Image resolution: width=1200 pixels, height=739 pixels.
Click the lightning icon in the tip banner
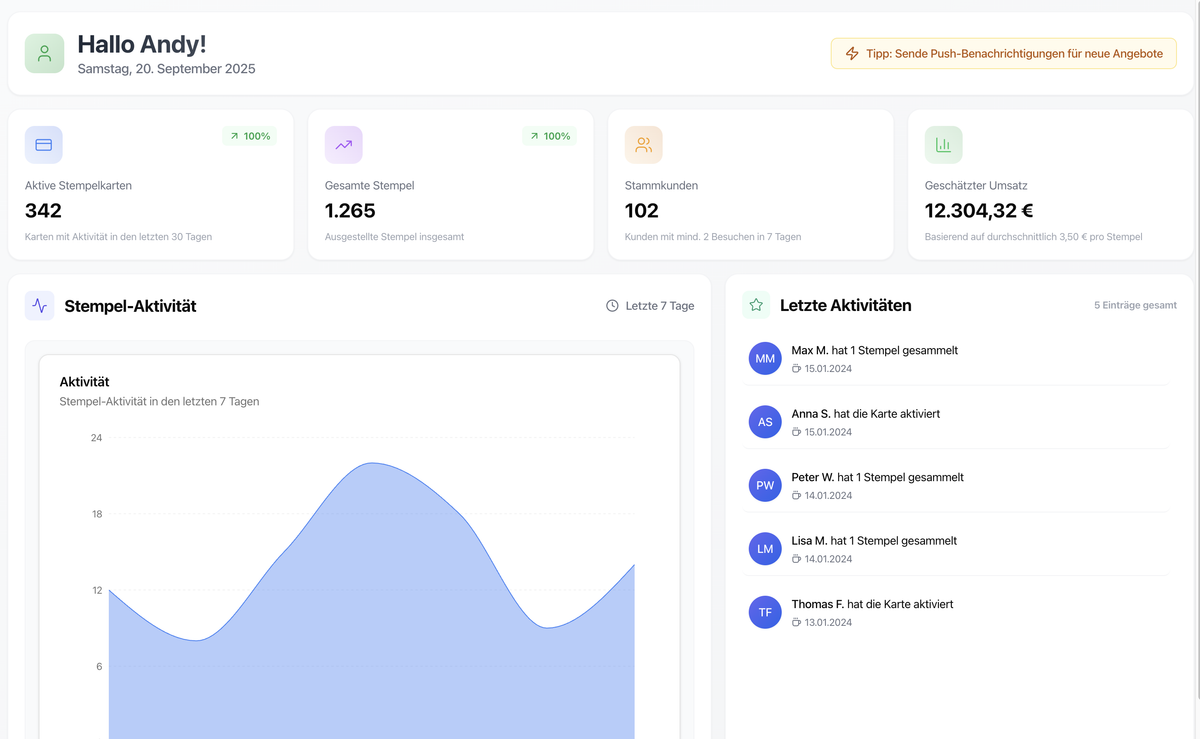coord(851,53)
